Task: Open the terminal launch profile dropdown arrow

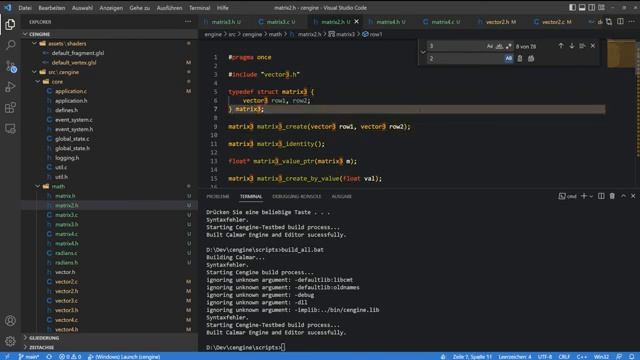Action: coord(591,197)
